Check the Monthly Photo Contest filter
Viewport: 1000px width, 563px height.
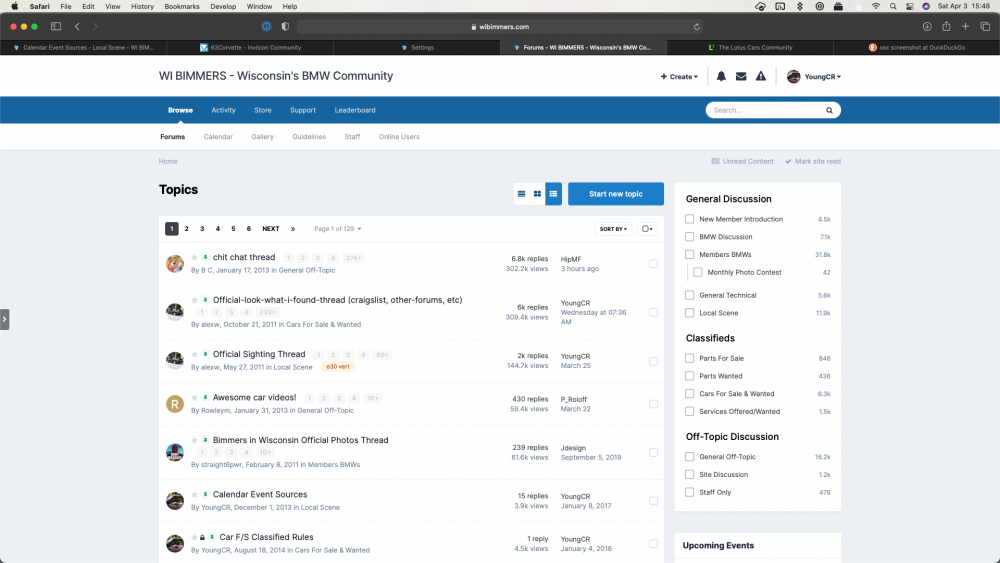tap(698, 272)
